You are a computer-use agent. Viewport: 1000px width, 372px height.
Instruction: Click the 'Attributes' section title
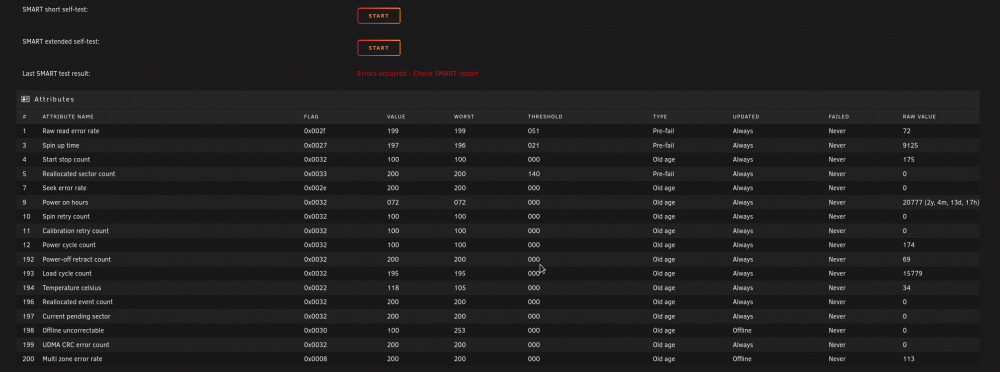(54, 100)
